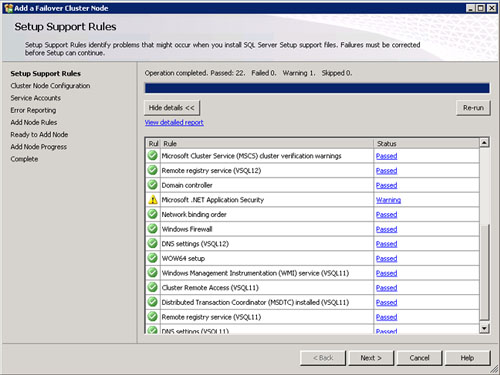
Task: Open Passed status link for Windows Firewall
Action: (386, 229)
